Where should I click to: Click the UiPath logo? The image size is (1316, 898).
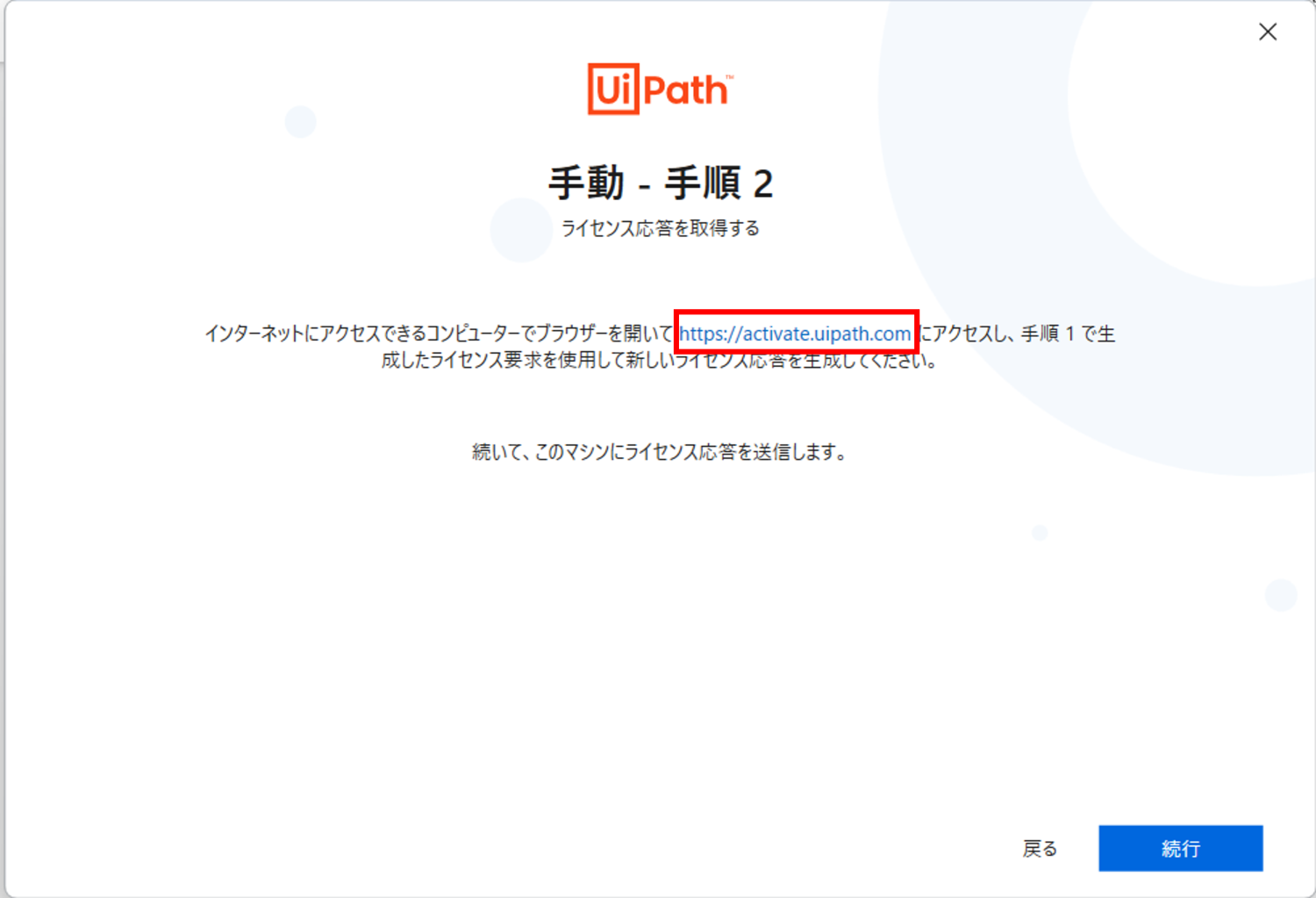660,89
